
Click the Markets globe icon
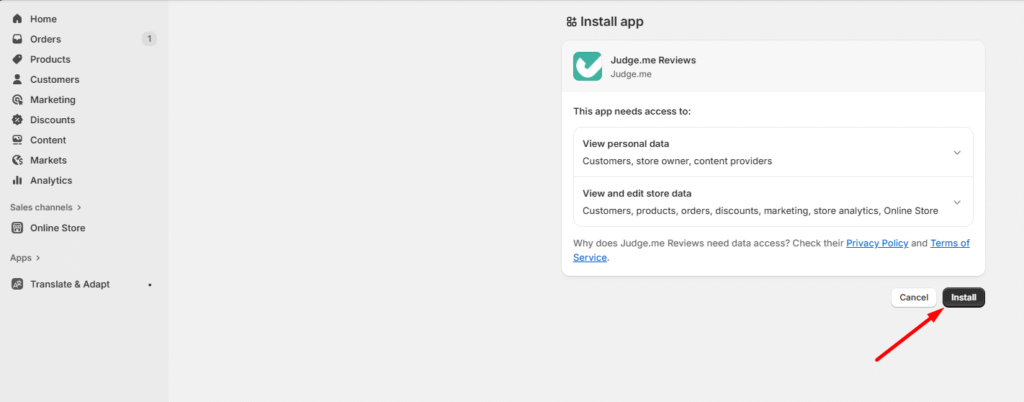(17, 160)
